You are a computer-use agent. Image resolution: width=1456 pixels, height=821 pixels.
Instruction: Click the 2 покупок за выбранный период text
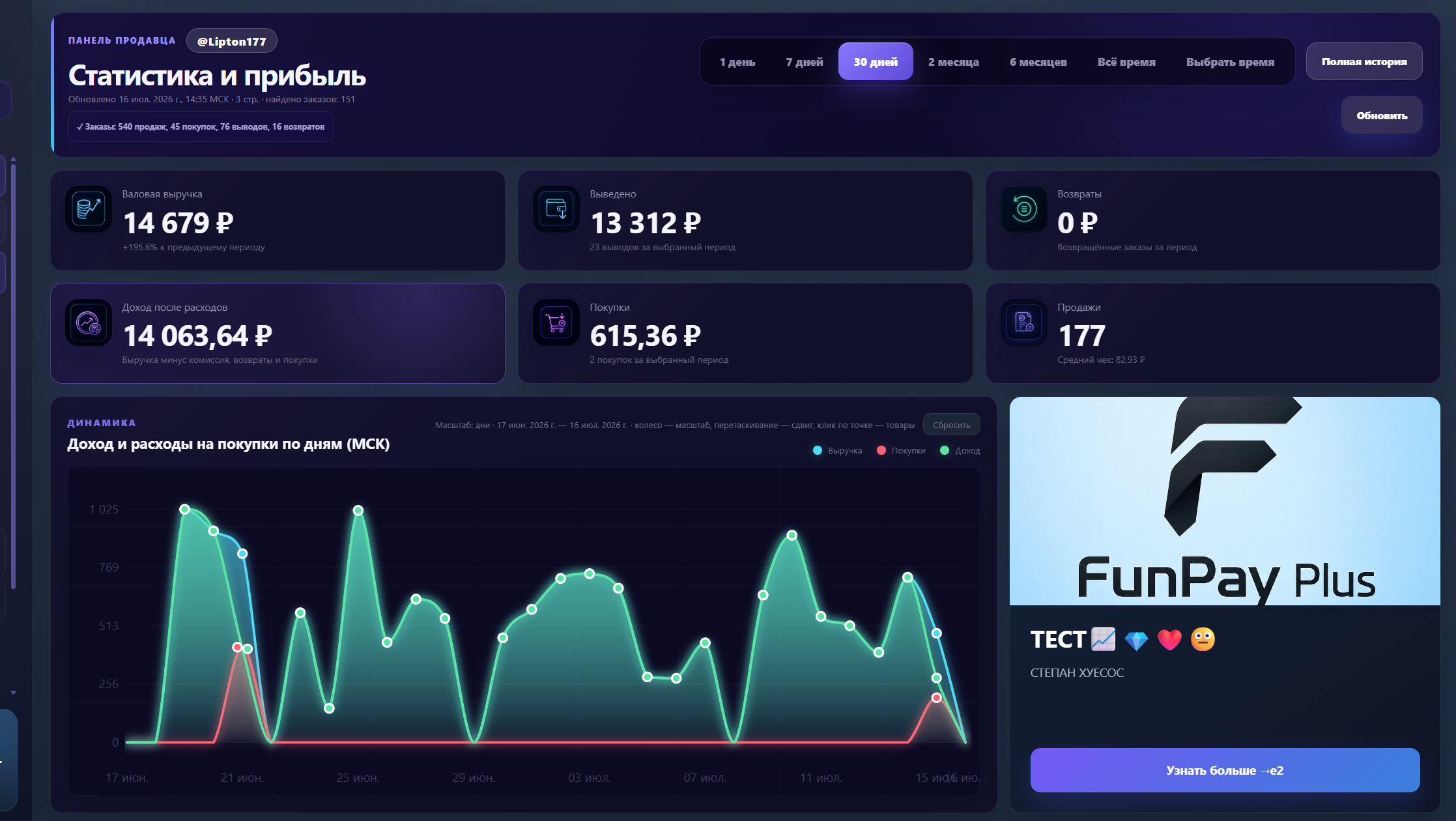pyautogui.click(x=659, y=360)
